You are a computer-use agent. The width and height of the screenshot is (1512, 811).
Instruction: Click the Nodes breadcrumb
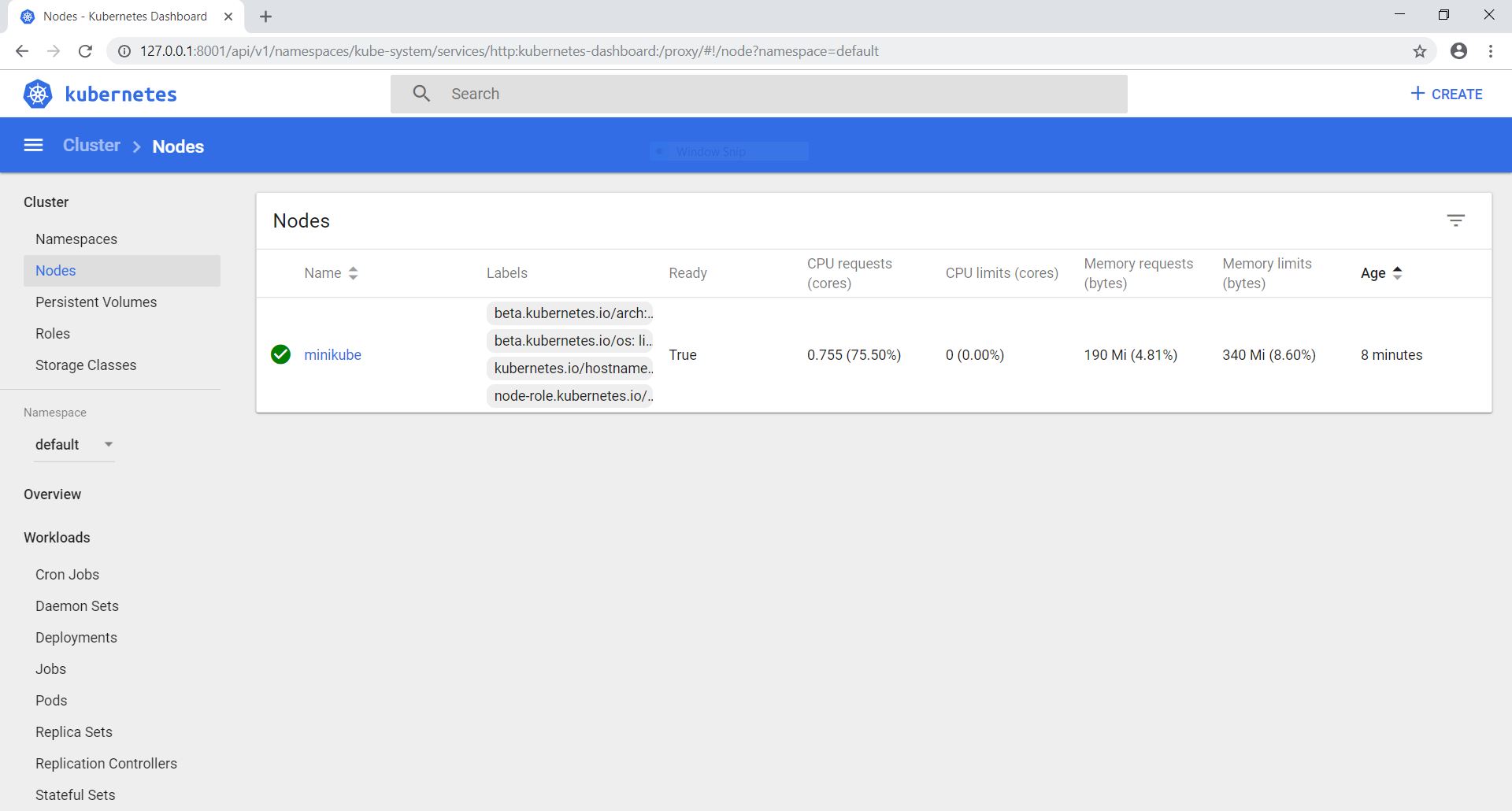click(178, 146)
